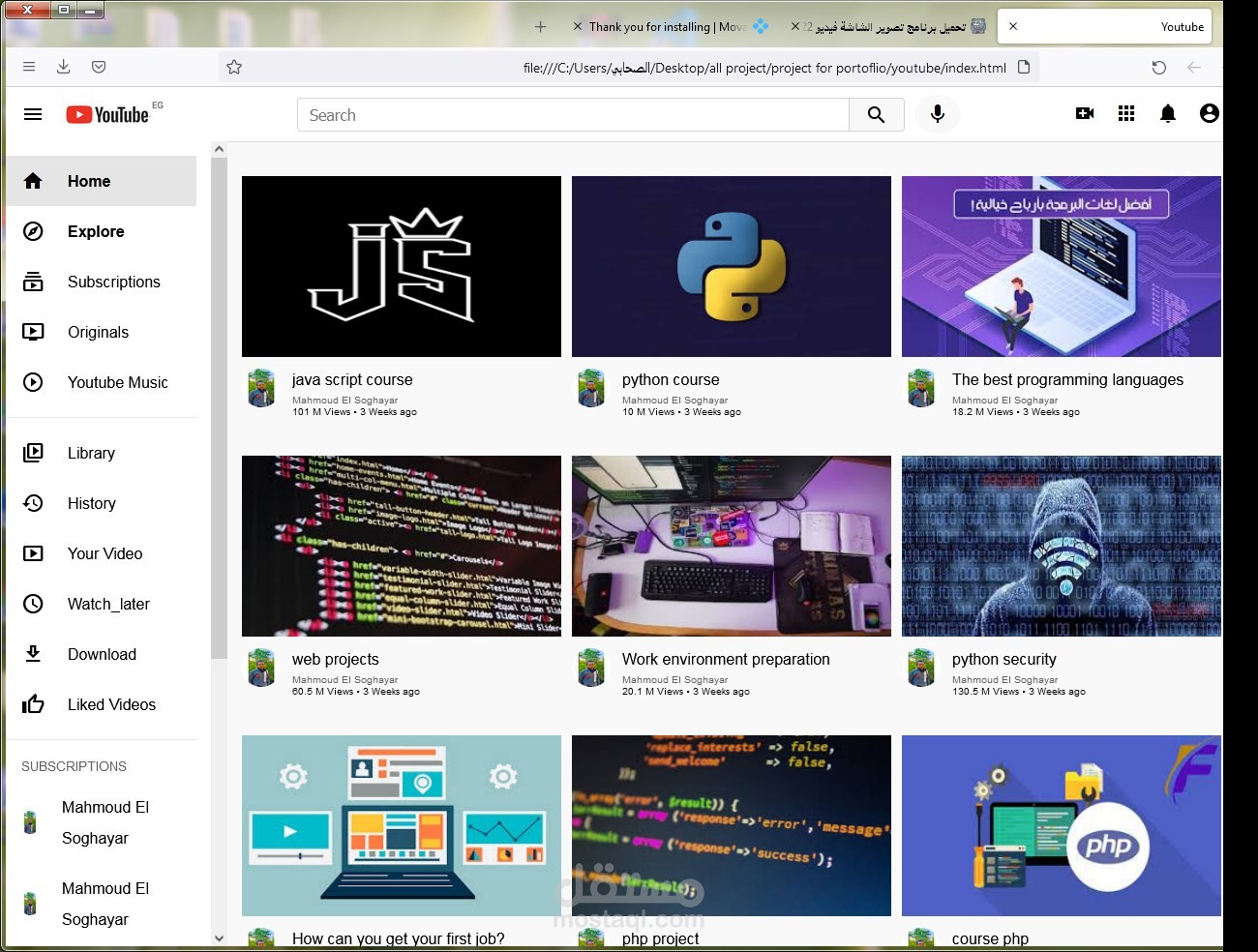1258x952 pixels.
Task: Open a new browser tab
Action: pyautogui.click(x=541, y=27)
